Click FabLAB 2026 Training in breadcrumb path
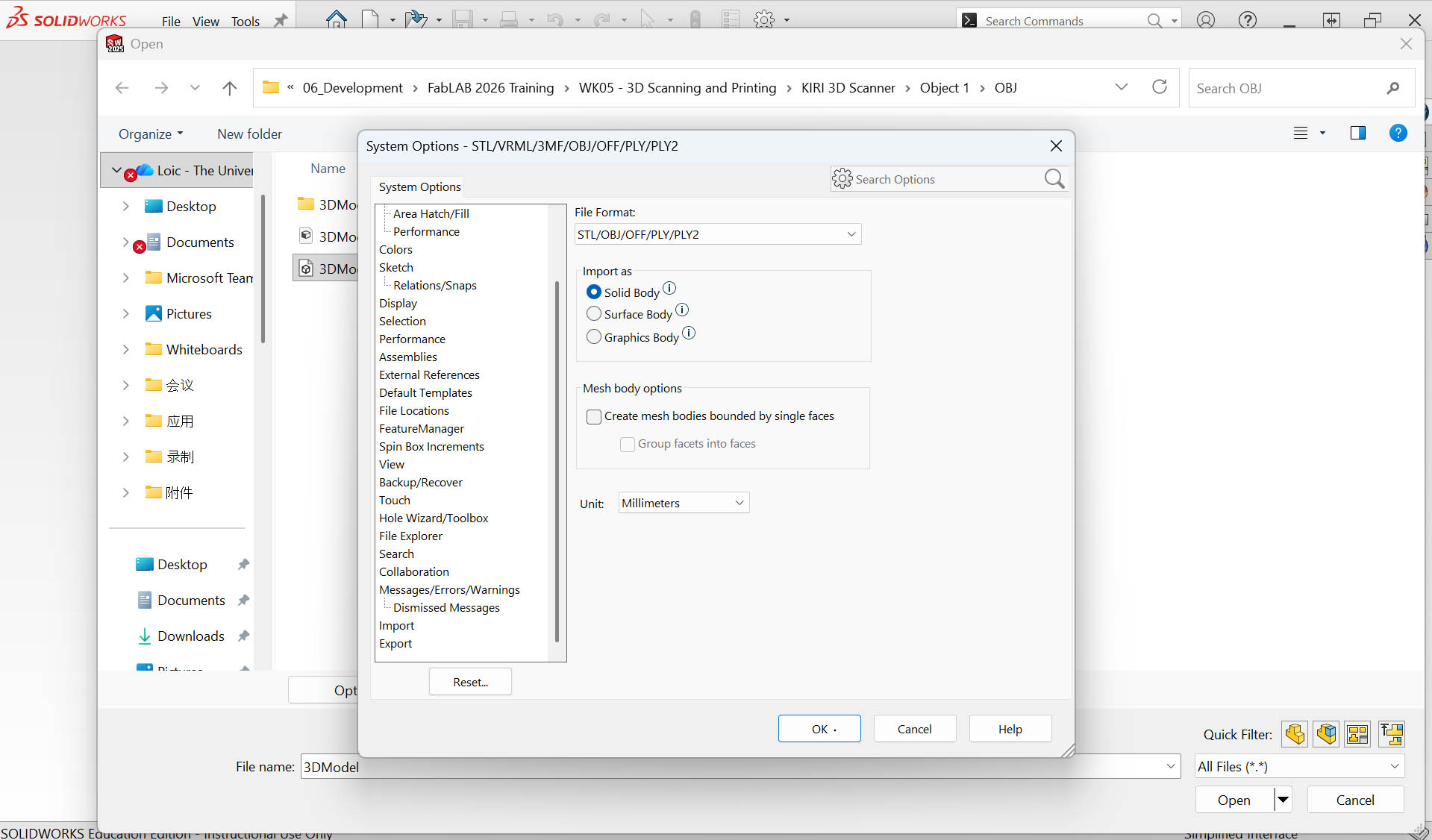This screenshot has height=840, width=1432. coord(490,88)
